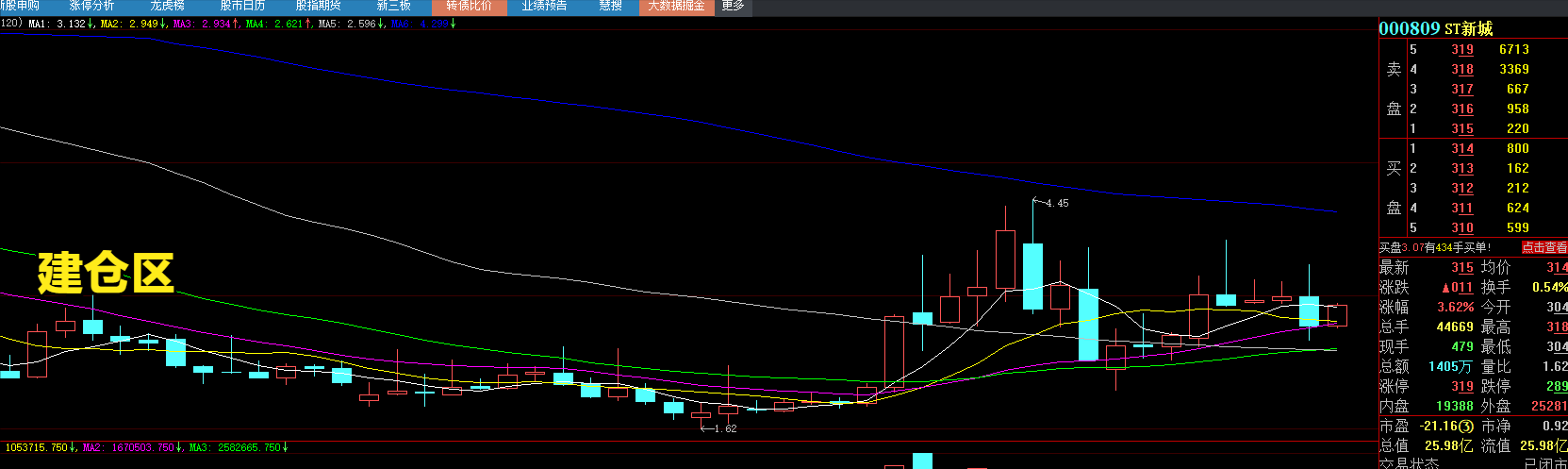Click buy level 1 price 314
1568x469 pixels.
1461,149
